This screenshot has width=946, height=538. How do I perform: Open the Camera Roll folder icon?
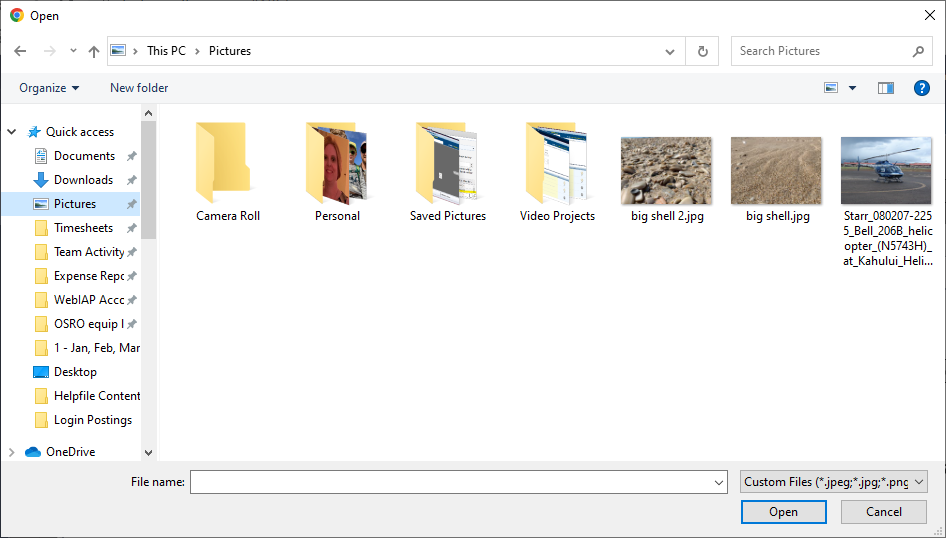click(x=223, y=162)
